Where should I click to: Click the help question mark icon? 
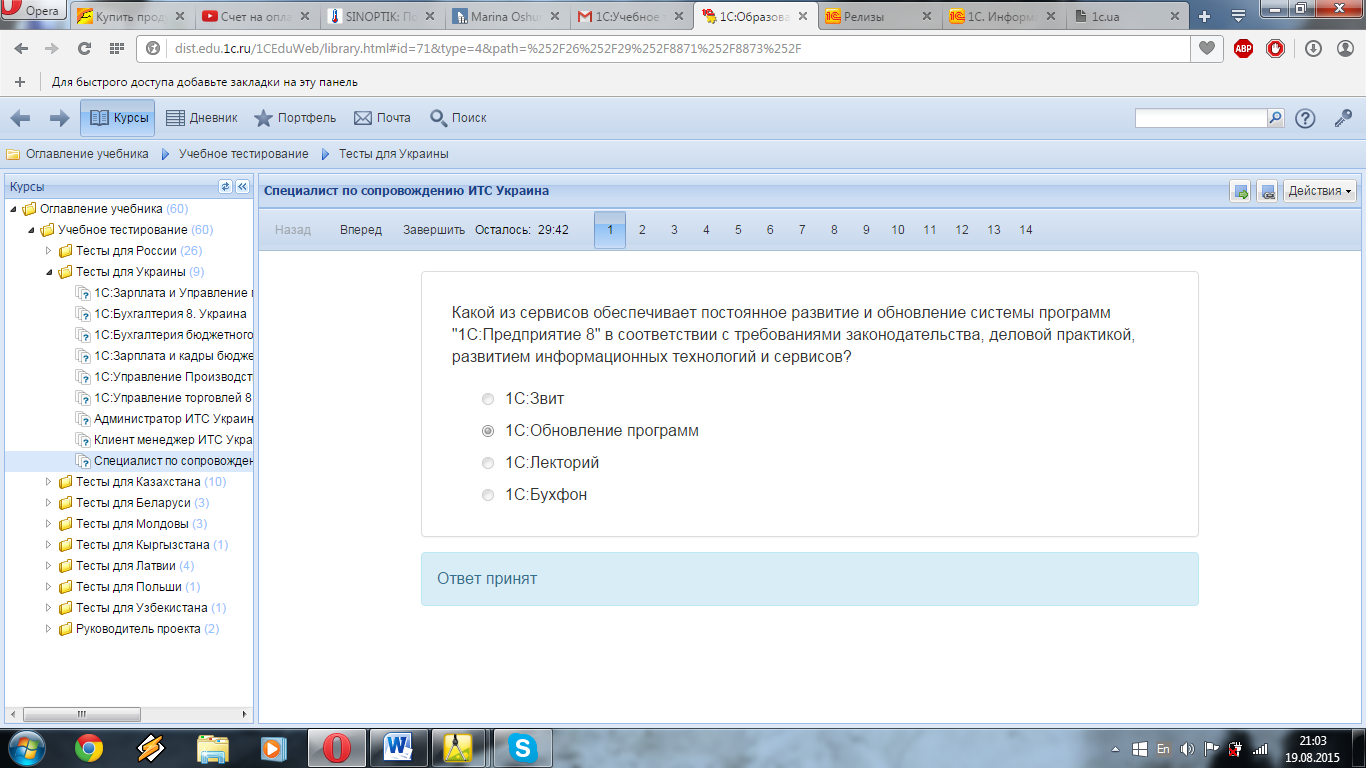pyautogui.click(x=1305, y=118)
